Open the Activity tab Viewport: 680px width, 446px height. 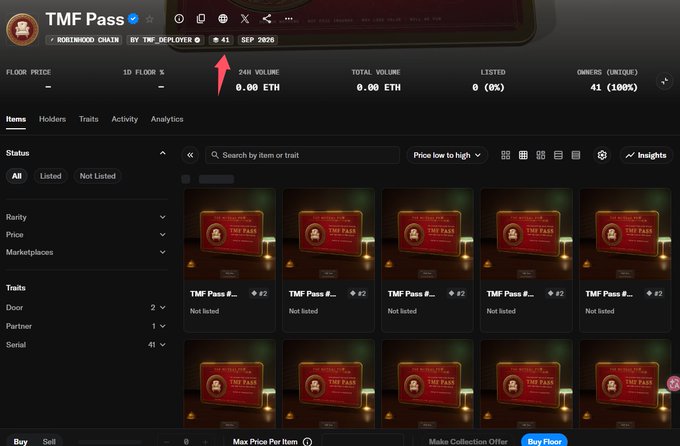point(124,119)
